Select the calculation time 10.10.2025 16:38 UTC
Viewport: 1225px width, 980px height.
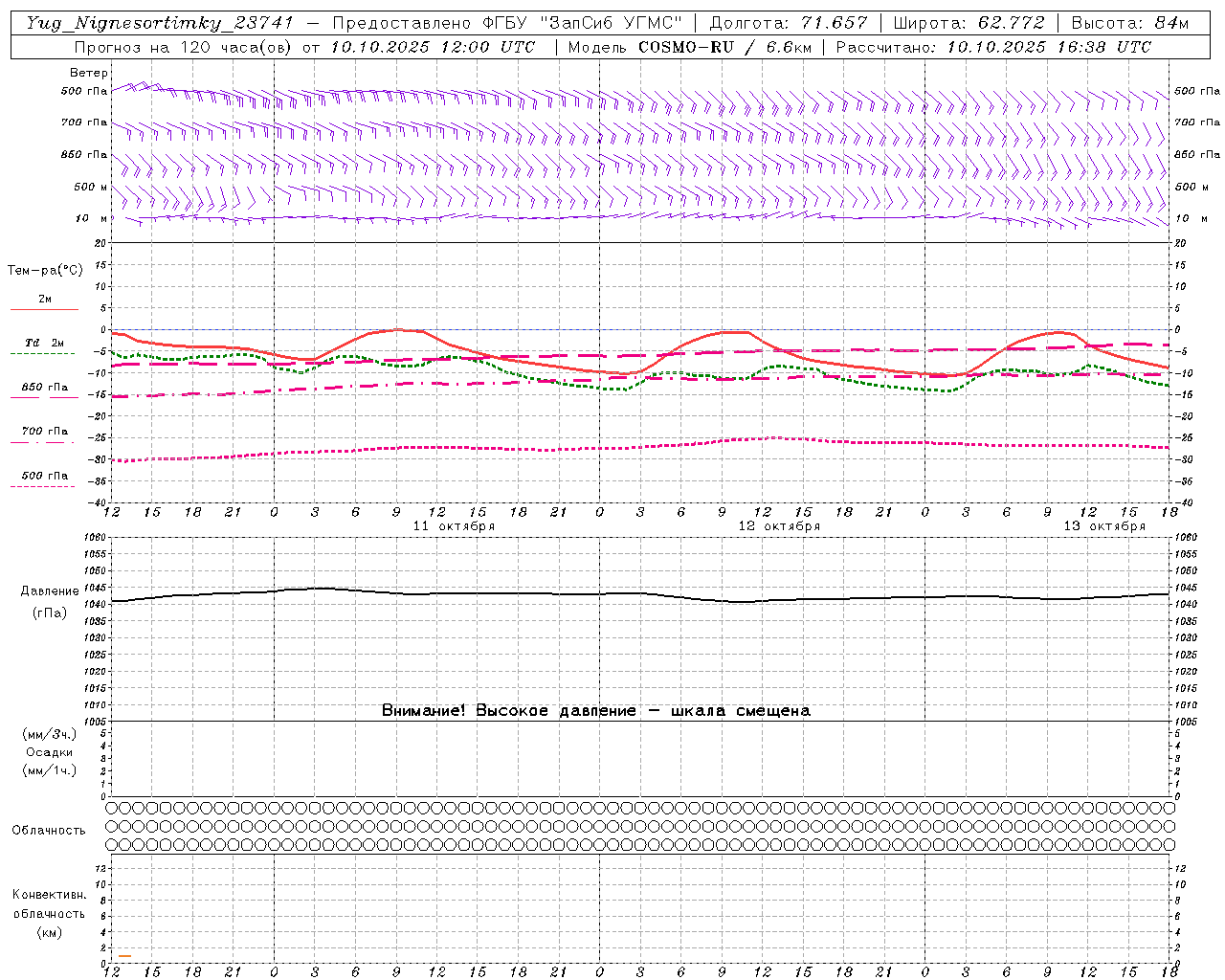[1049, 47]
